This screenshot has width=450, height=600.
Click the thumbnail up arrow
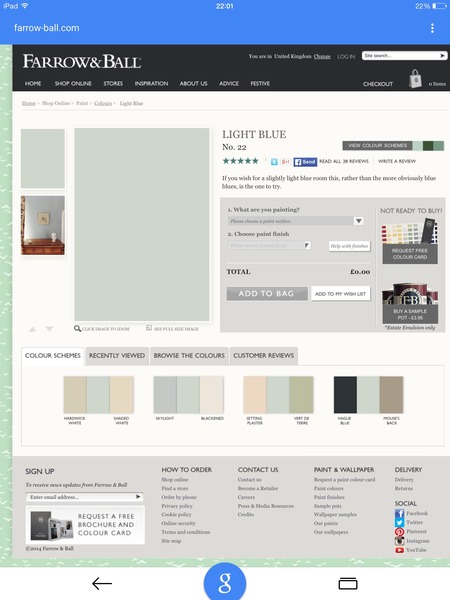(x=33, y=329)
